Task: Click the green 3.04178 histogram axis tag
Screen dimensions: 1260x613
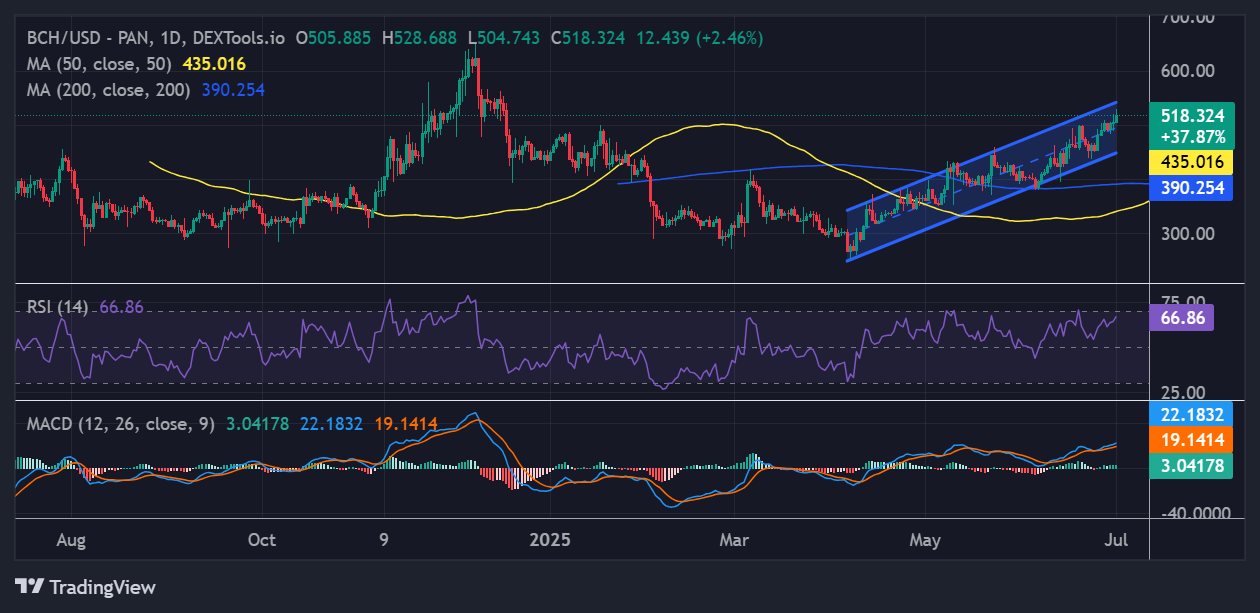Action: 1191,464
